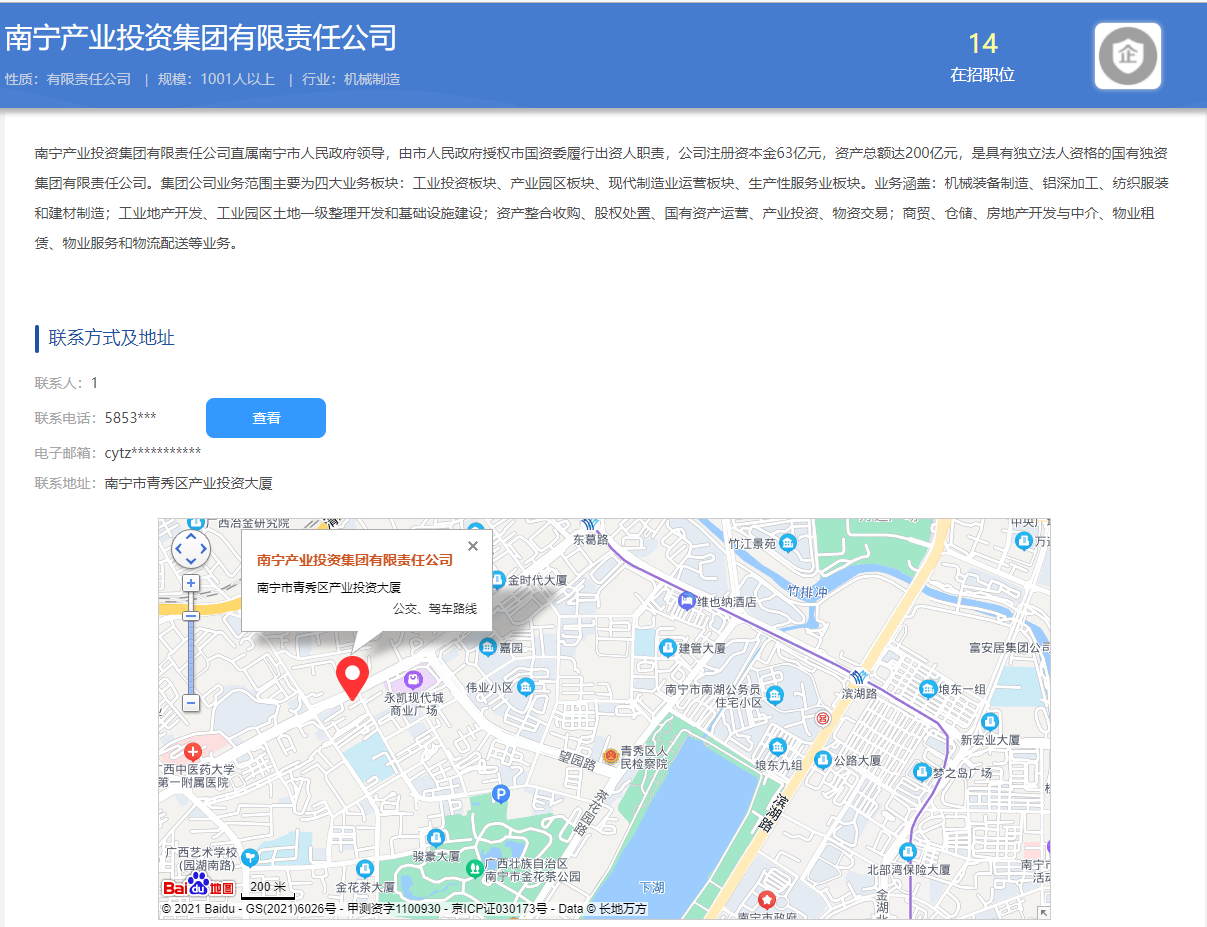Click the 金花茶公园 green park icon

coord(474,869)
